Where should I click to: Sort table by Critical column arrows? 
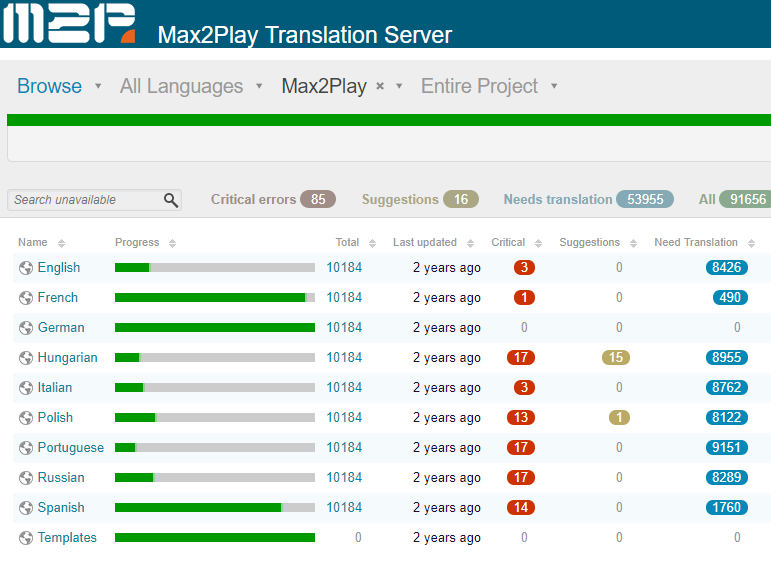(x=538, y=243)
